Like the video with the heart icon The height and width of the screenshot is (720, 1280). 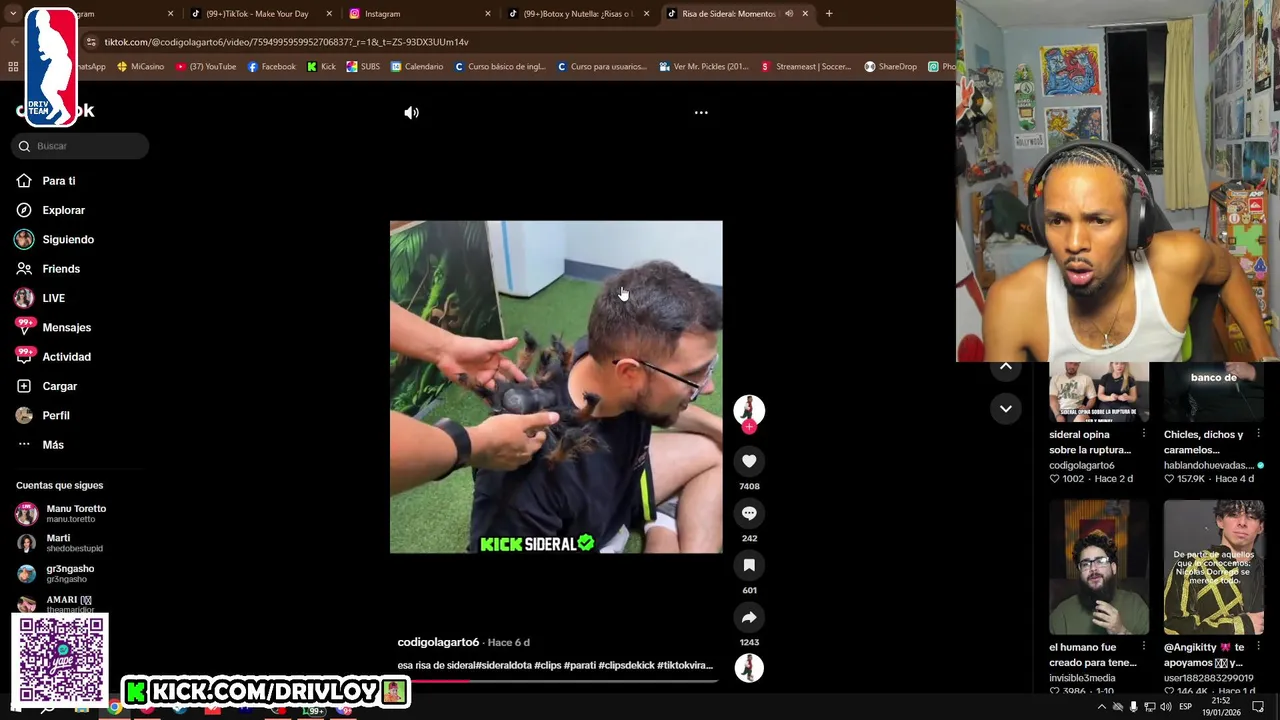[x=749, y=461]
